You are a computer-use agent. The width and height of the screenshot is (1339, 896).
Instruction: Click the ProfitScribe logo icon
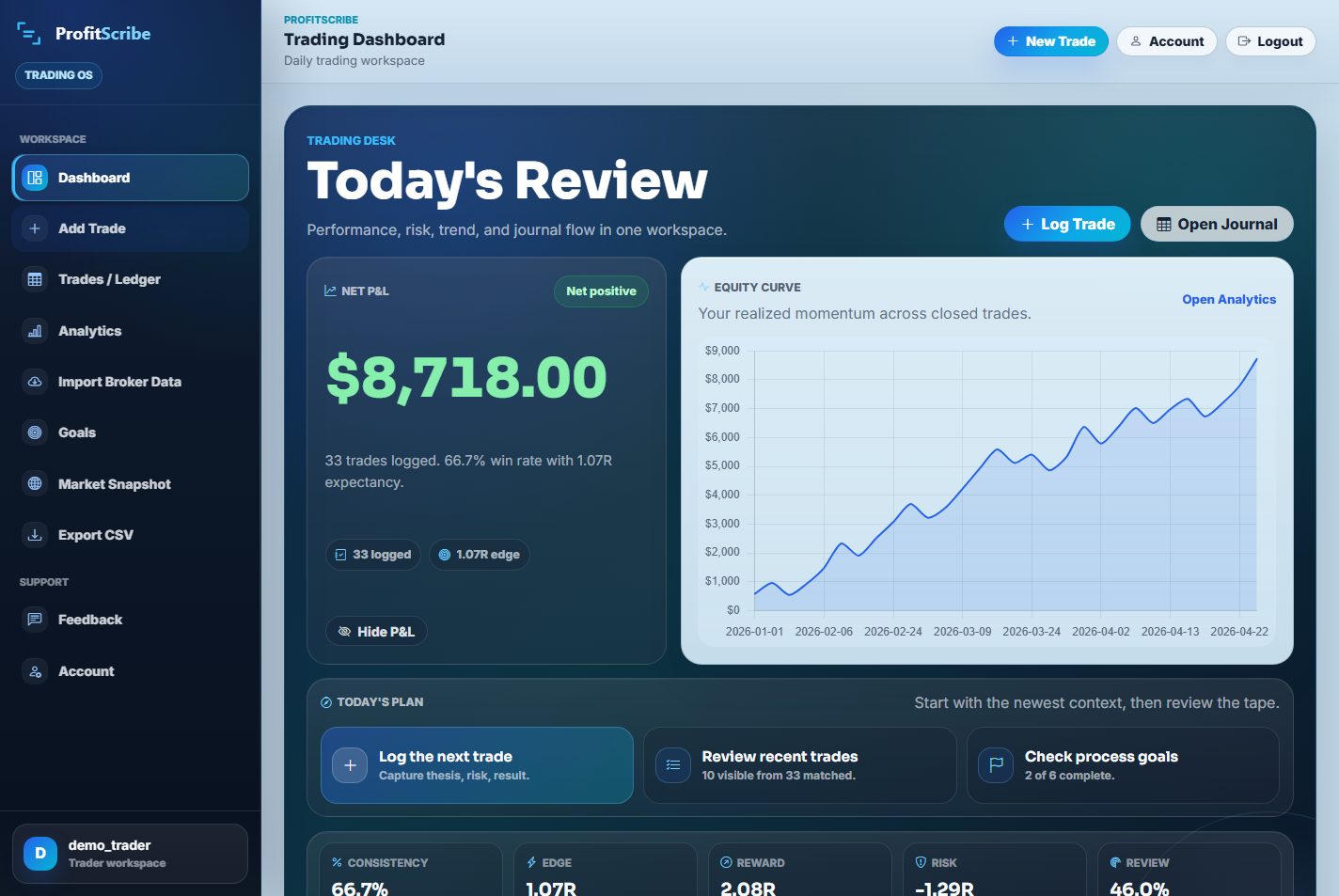tap(29, 33)
